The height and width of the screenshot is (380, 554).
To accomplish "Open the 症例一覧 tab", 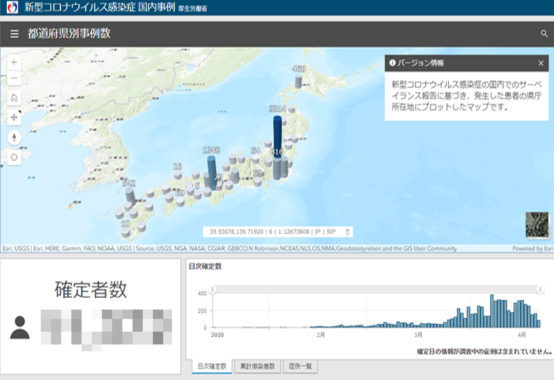I will point(300,367).
